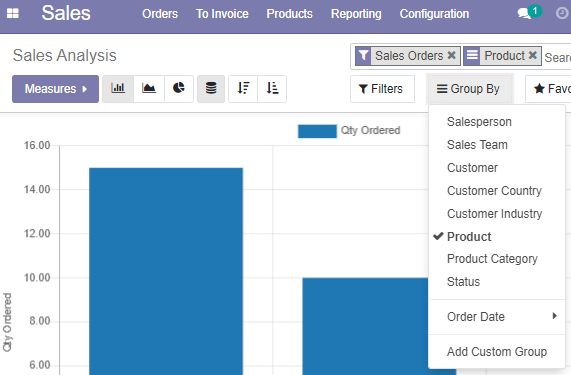Screen dimensions: 571x375
Task: Open the Configuration menu
Action: pyautogui.click(x=434, y=14)
